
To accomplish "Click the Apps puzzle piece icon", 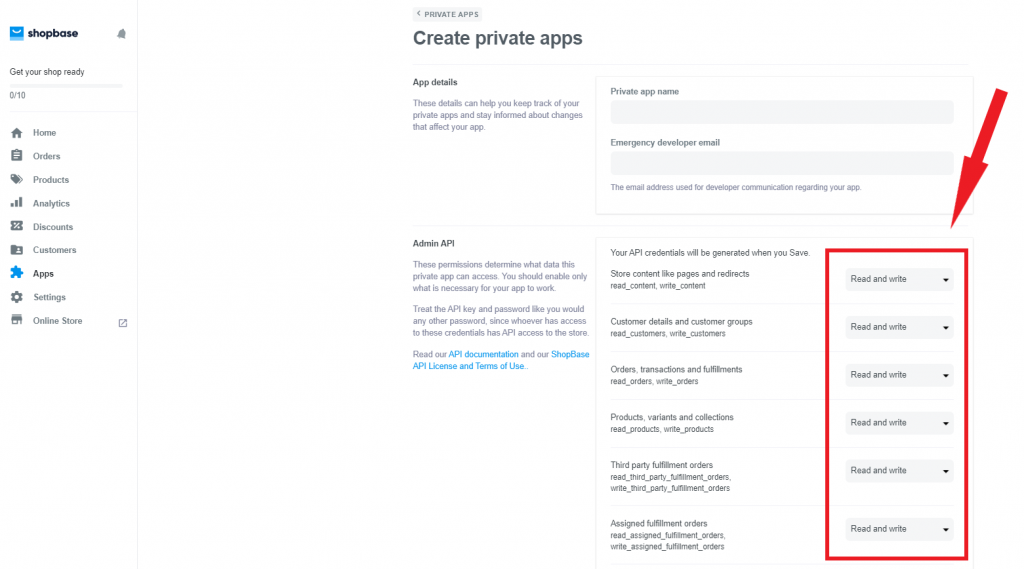I will tap(17, 273).
